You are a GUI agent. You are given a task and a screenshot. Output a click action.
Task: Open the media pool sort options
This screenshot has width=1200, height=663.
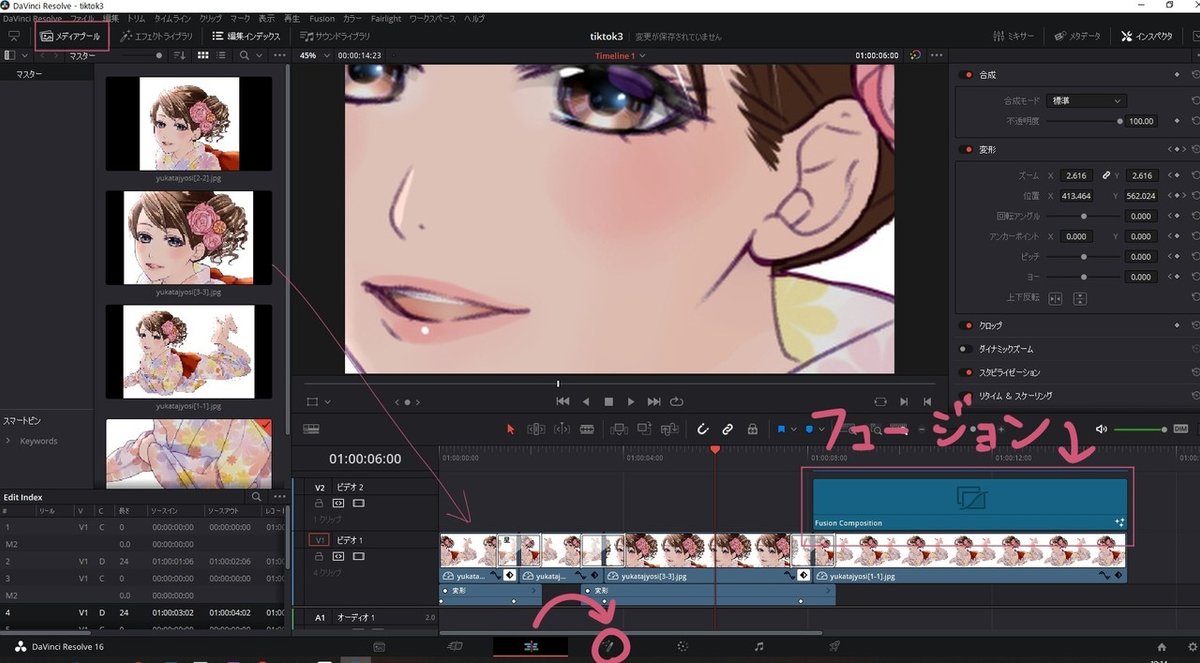(180, 56)
